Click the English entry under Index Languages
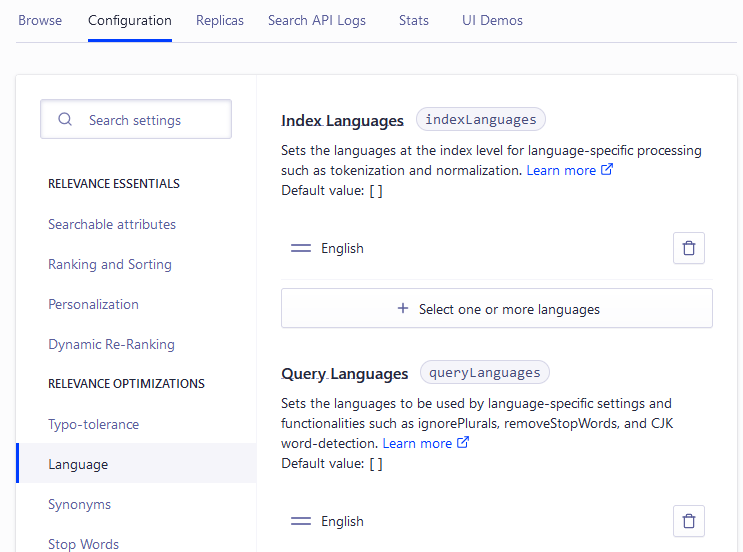Image resolution: width=743 pixels, height=552 pixels. [342, 248]
